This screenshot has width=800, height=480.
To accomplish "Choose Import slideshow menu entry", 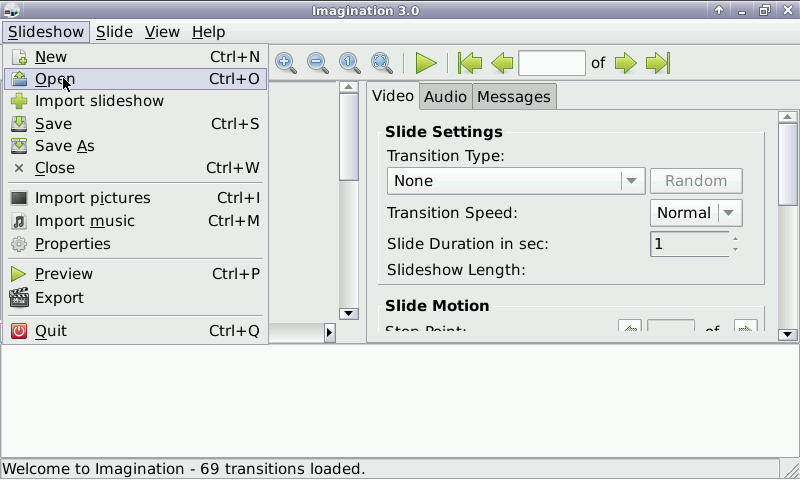I will point(135,101).
